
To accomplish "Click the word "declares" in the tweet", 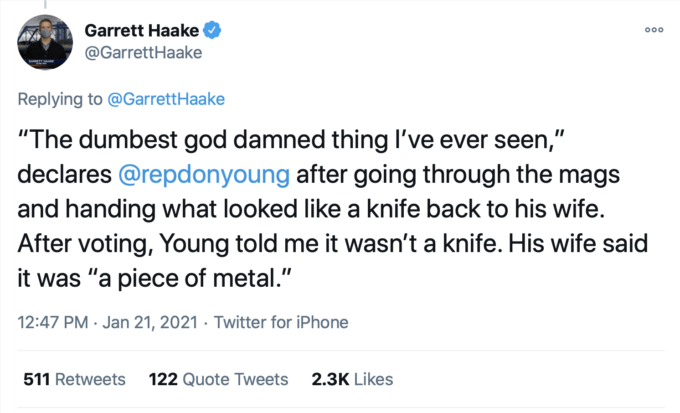I will (x=64, y=174).
